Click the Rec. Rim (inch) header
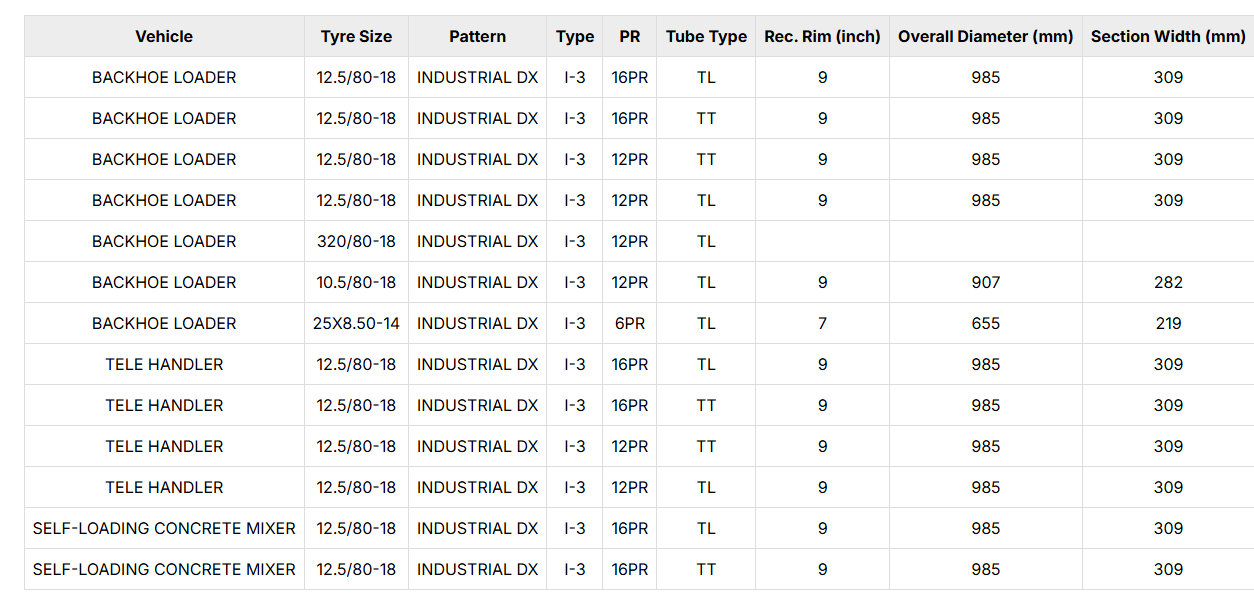 tap(822, 36)
